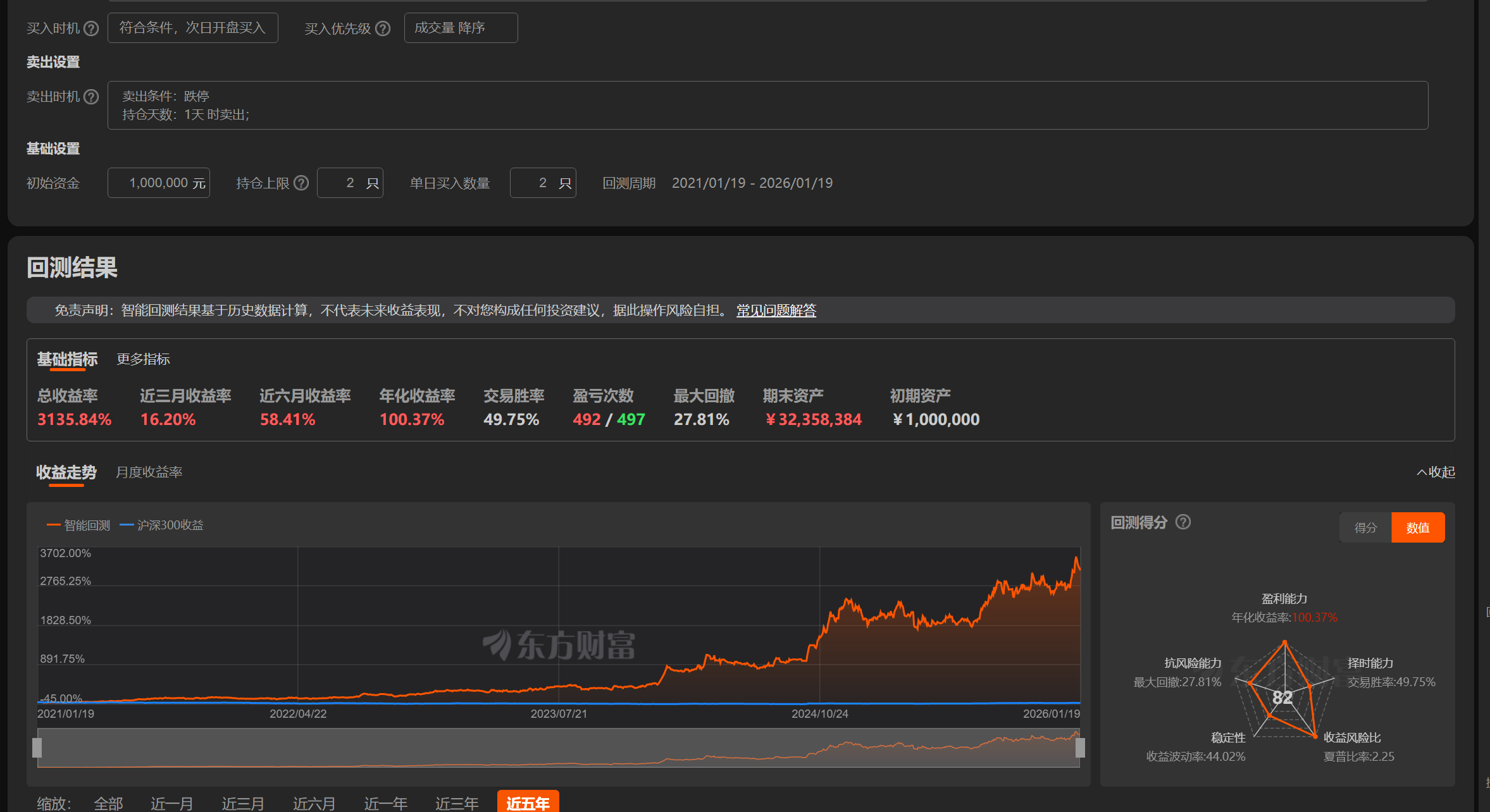Toggle 沪深300收益 legend series marker
Image resolution: width=1490 pixels, height=812 pixels.
[x=127, y=525]
